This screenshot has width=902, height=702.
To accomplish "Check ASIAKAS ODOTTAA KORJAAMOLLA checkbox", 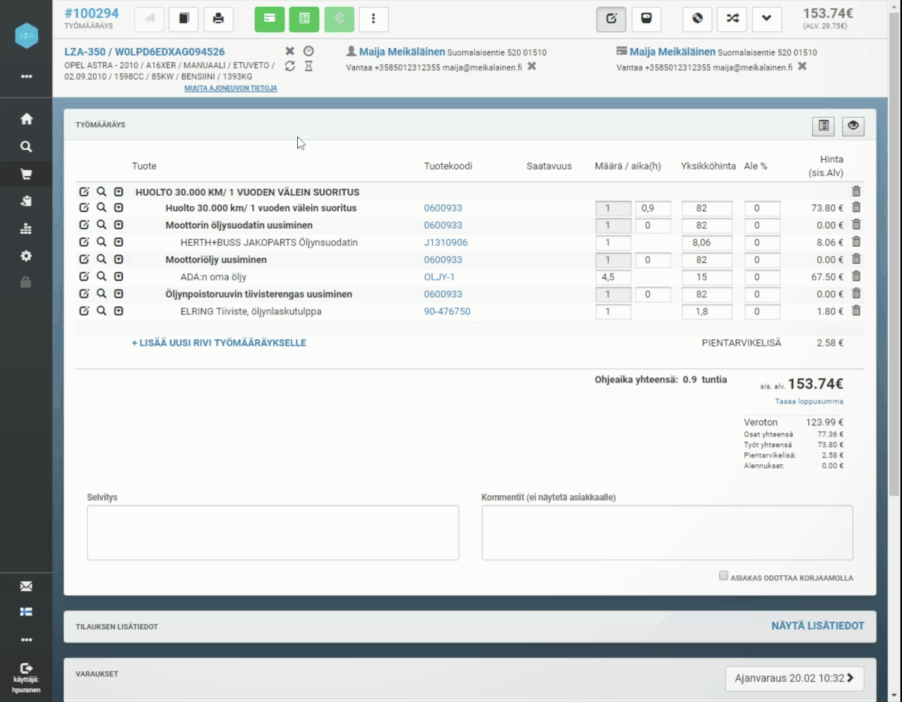I will [723, 576].
